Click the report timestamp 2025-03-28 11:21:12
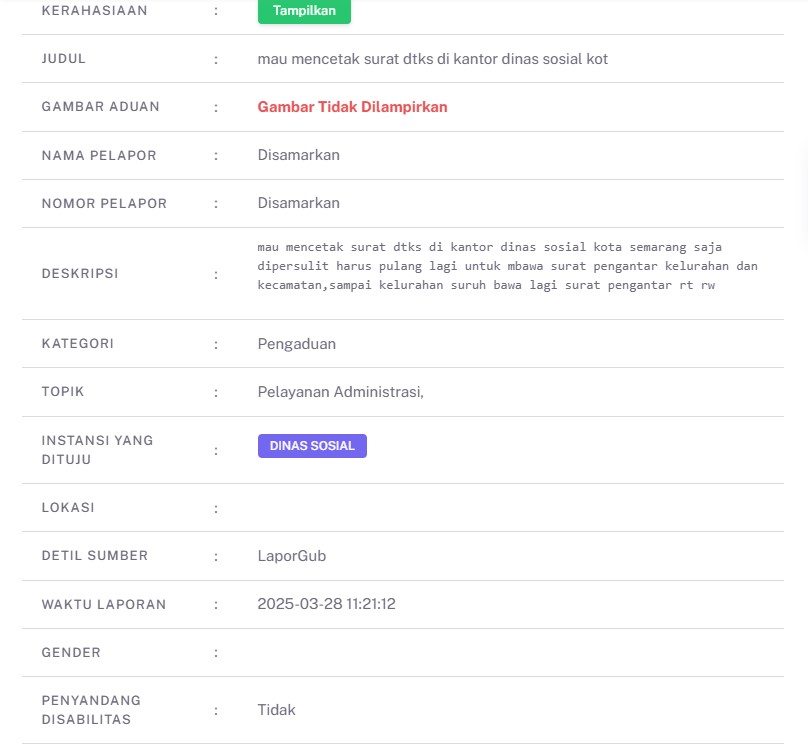 (x=326, y=604)
